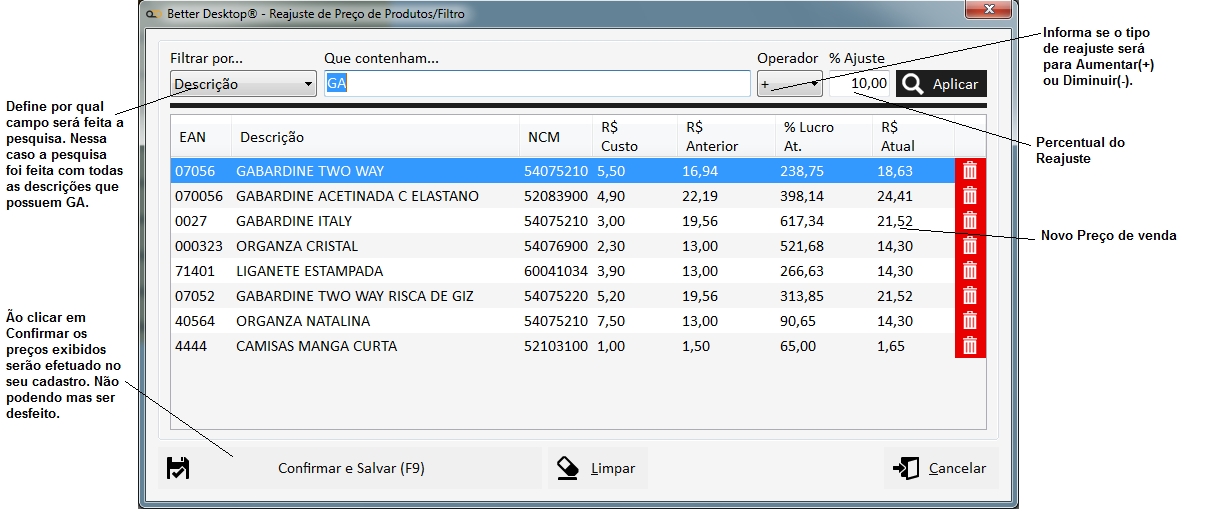Remove ORGANZA NATALINA row using trash icon
Screen dimensions: 1215x517
point(969,321)
